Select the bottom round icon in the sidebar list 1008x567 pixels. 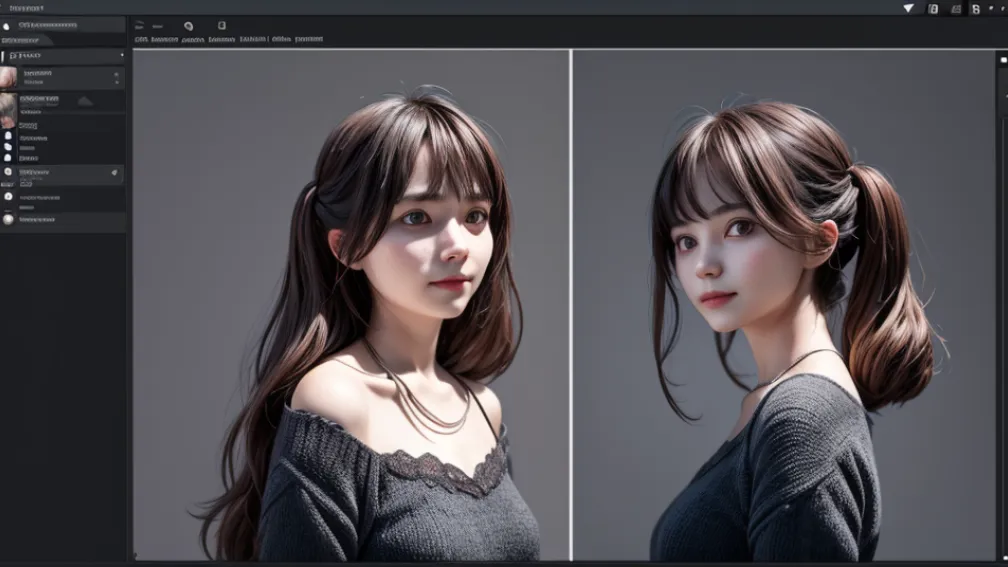pyautogui.click(x=8, y=219)
